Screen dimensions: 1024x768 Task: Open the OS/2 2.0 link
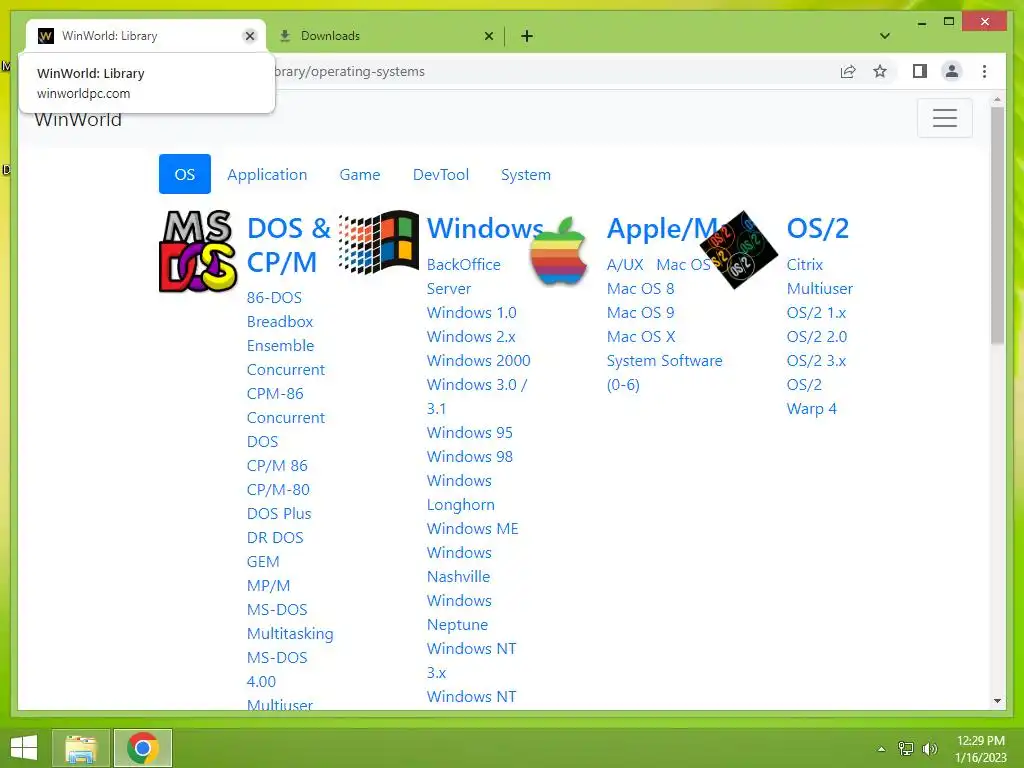817,337
